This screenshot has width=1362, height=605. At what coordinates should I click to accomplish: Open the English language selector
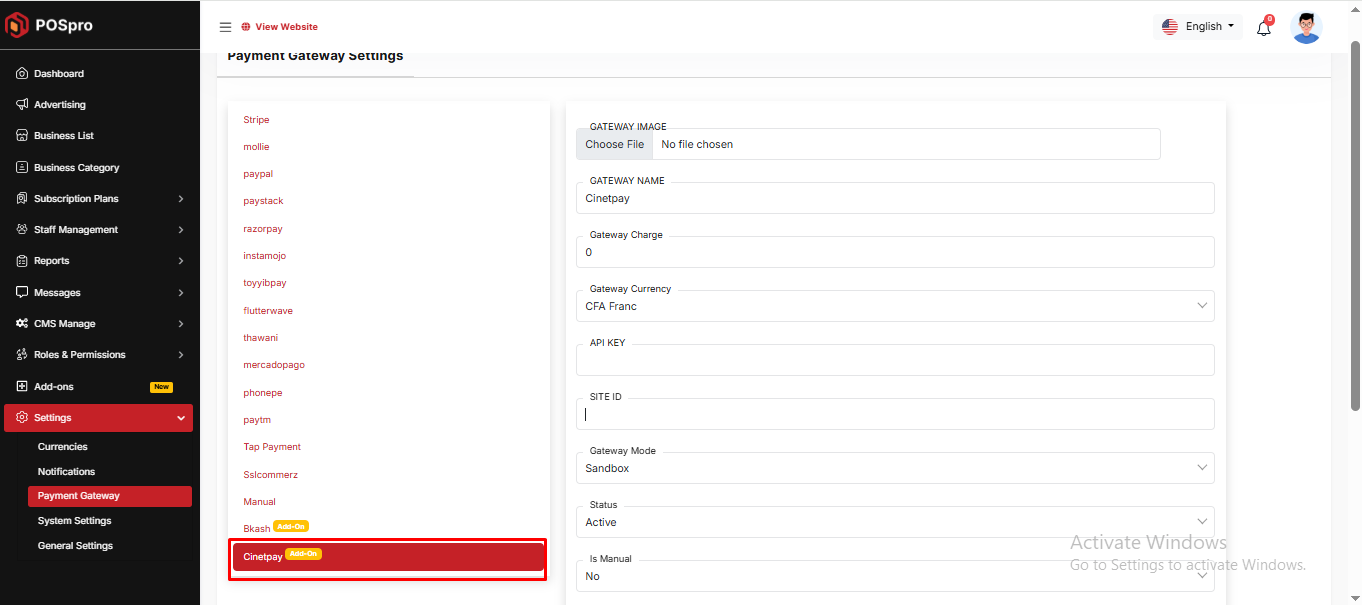[x=1198, y=27]
